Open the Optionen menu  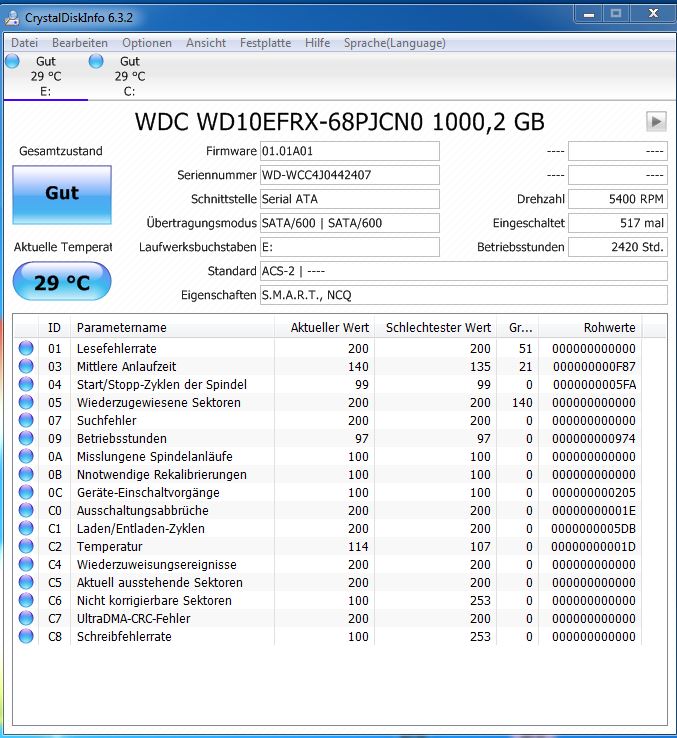pyautogui.click(x=147, y=43)
